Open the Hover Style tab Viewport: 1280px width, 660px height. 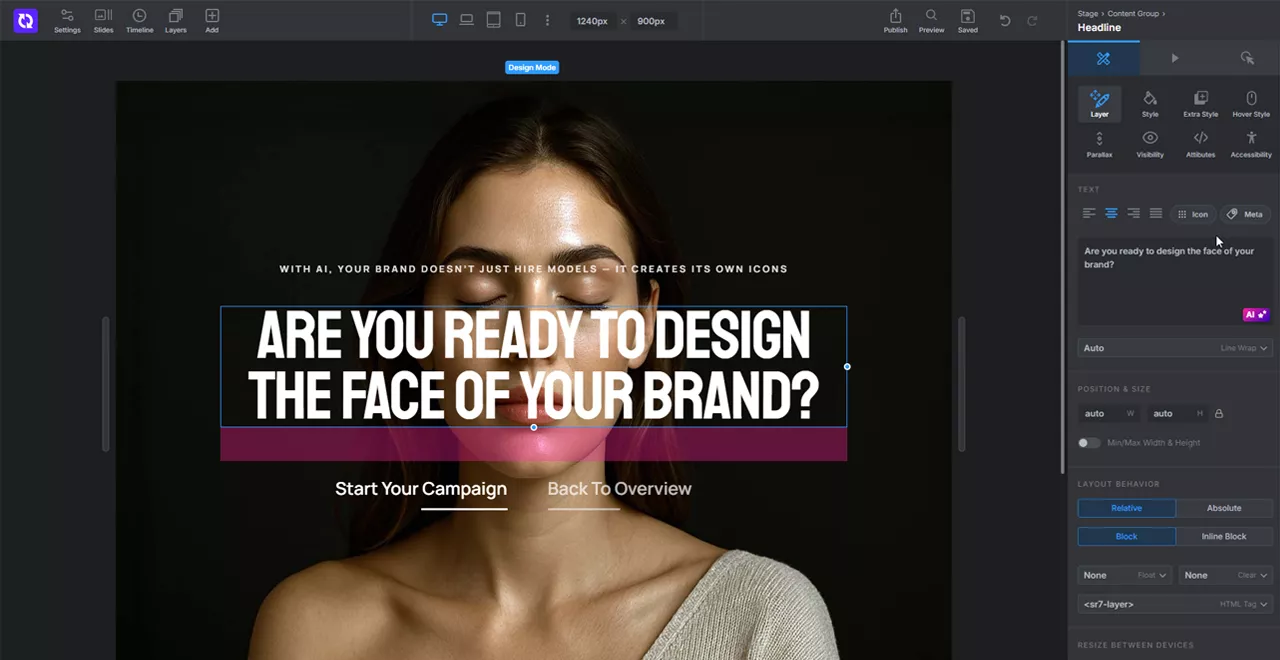coord(1250,103)
